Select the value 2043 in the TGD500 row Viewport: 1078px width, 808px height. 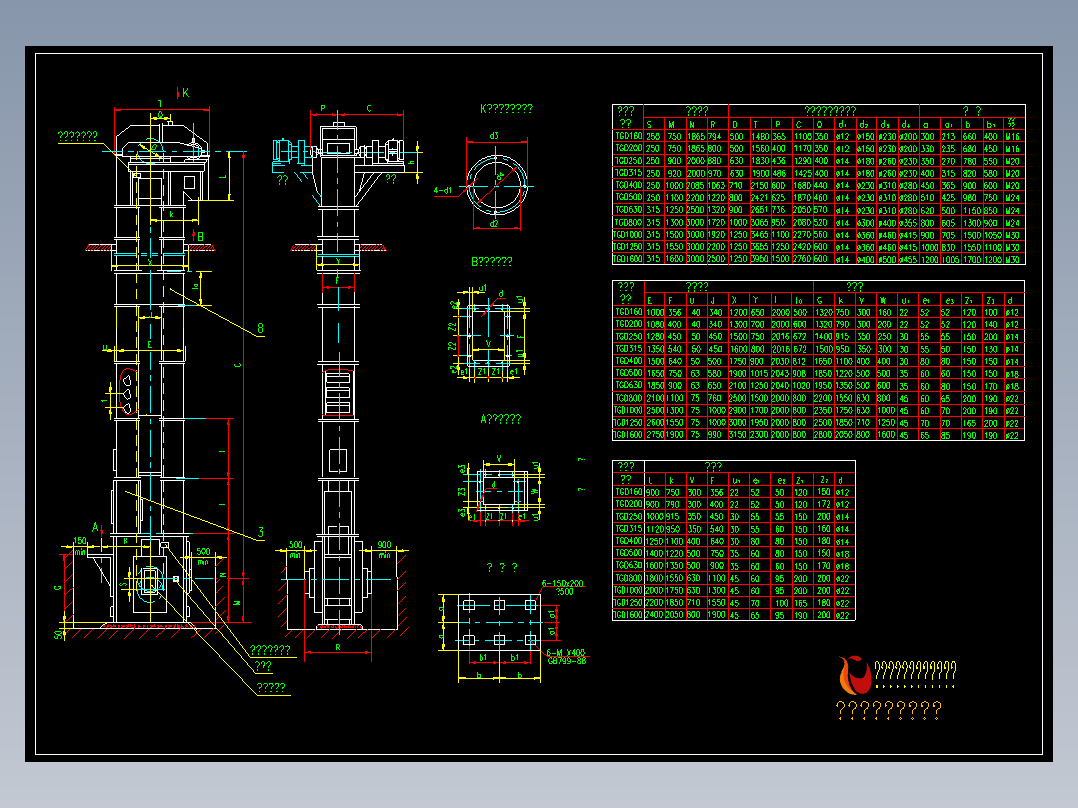pos(780,373)
